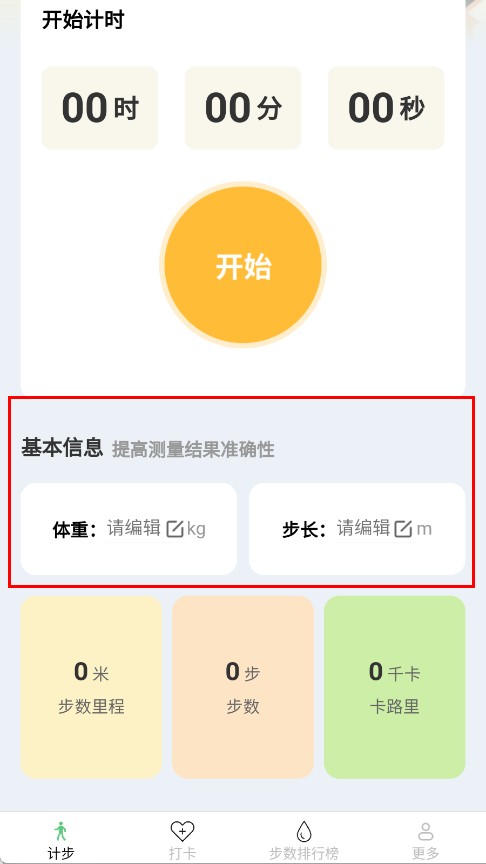Click the 提高测量结果准确性 hint text
This screenshot has height=864, width=486.
[x=193, y=450]
